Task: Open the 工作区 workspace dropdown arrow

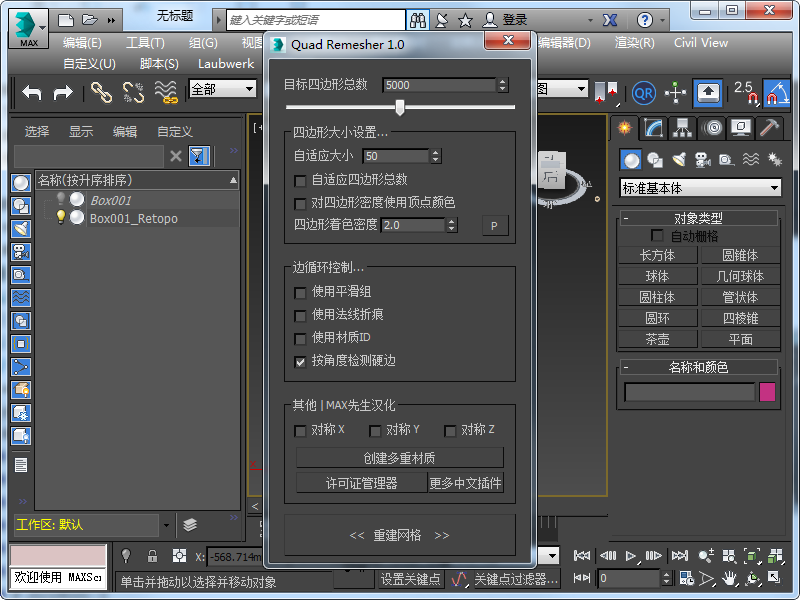Action: pos(166,525)
